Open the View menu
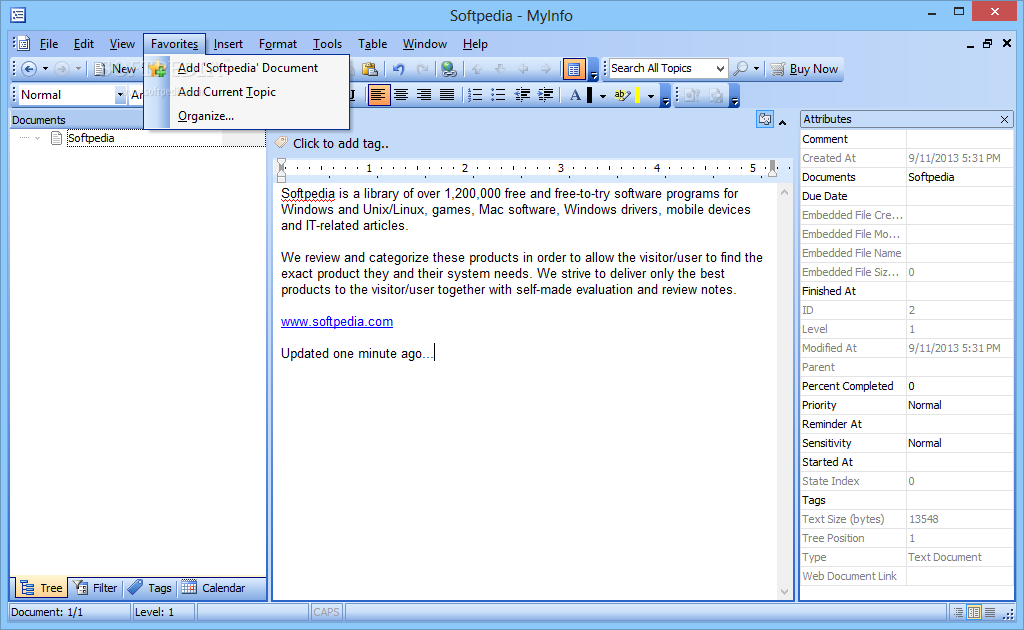1024x630 pixels. [122, 44]
